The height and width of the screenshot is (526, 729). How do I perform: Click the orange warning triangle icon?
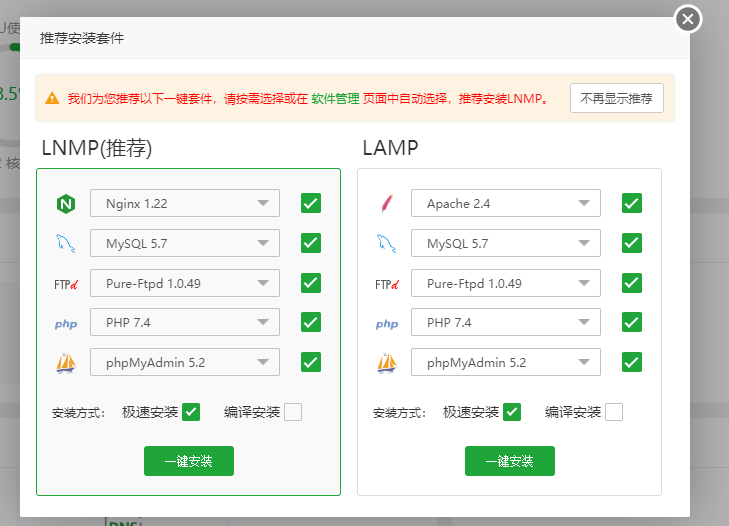point(52,98)
